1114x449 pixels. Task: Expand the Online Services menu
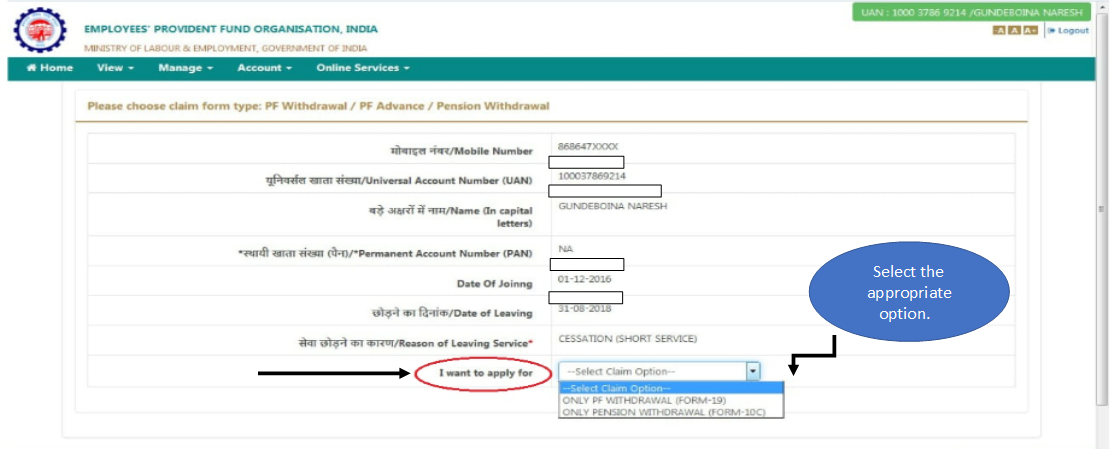tap(363, 68)
